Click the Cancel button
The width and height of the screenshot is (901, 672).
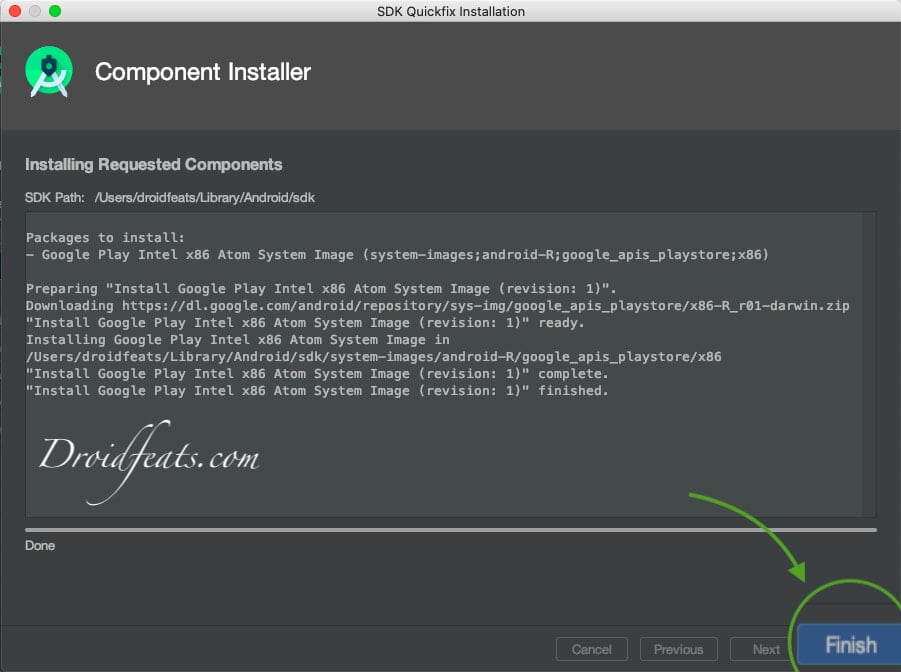coord(591,648)
